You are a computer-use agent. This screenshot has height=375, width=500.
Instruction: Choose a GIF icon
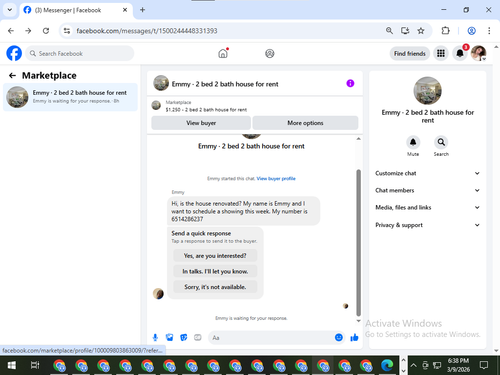[x=198, y=338]
